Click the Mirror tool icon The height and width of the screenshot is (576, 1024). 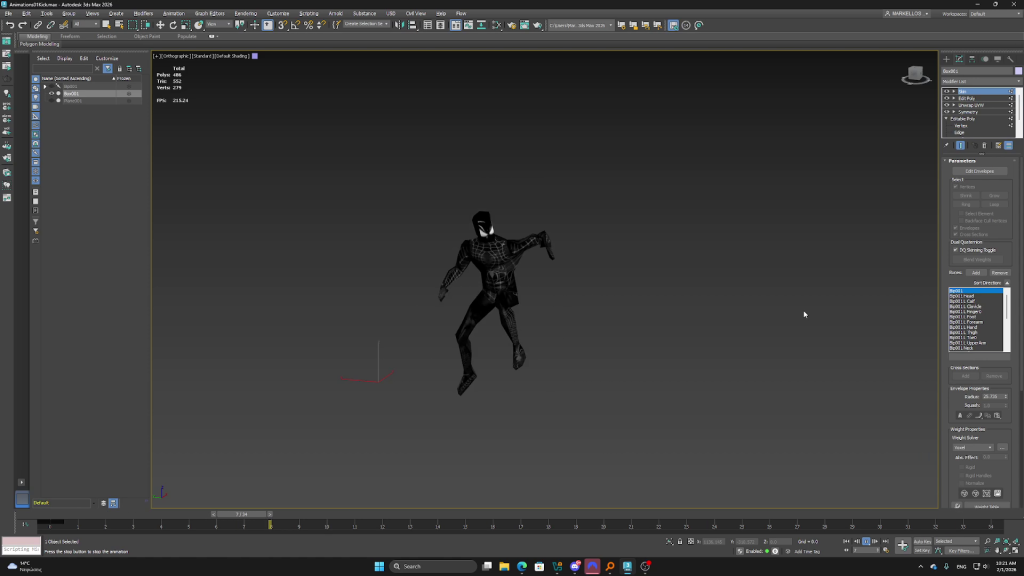click(399, 25)
